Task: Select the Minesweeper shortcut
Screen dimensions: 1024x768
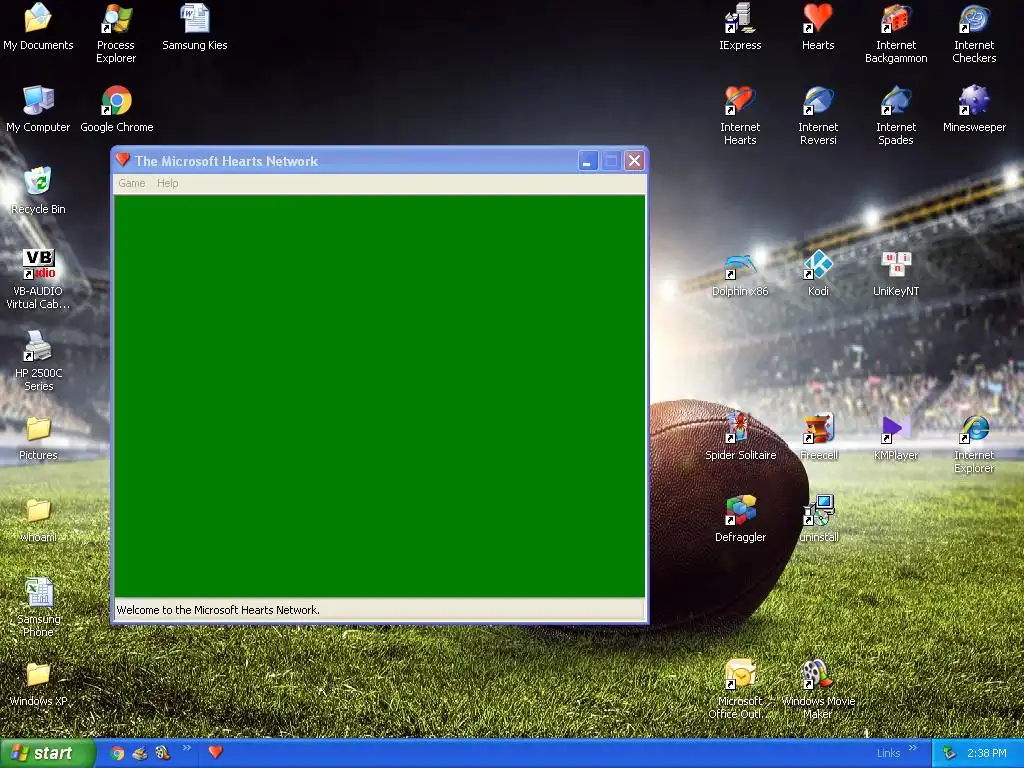Action: pyautogui.click(x=974, y=109)
